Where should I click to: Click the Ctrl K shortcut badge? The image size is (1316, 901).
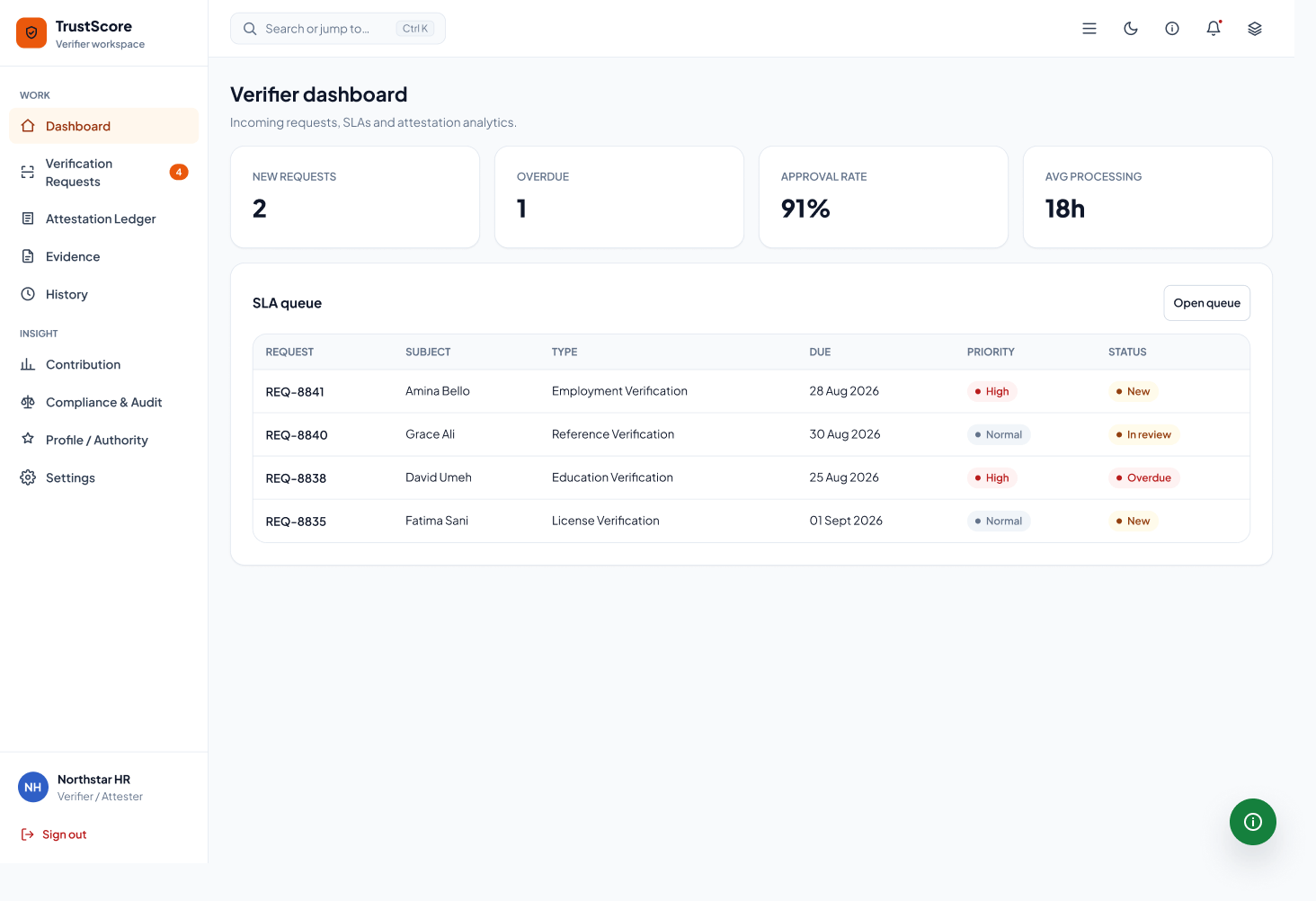415,29
